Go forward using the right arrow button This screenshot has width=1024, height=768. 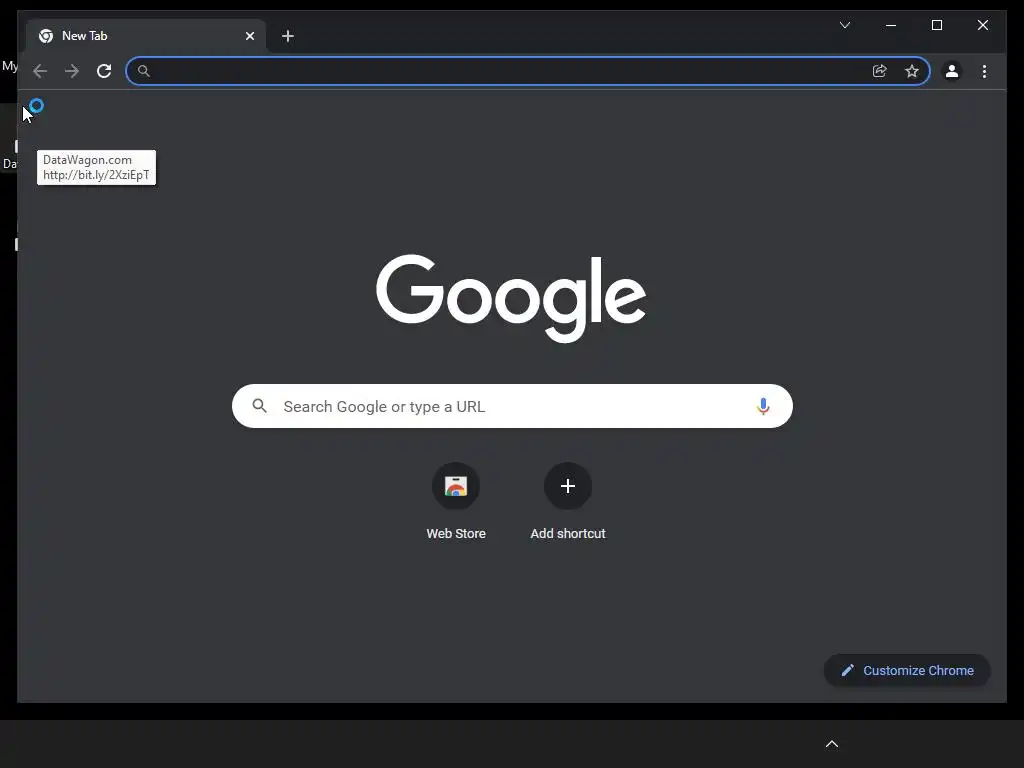point(72,71)
